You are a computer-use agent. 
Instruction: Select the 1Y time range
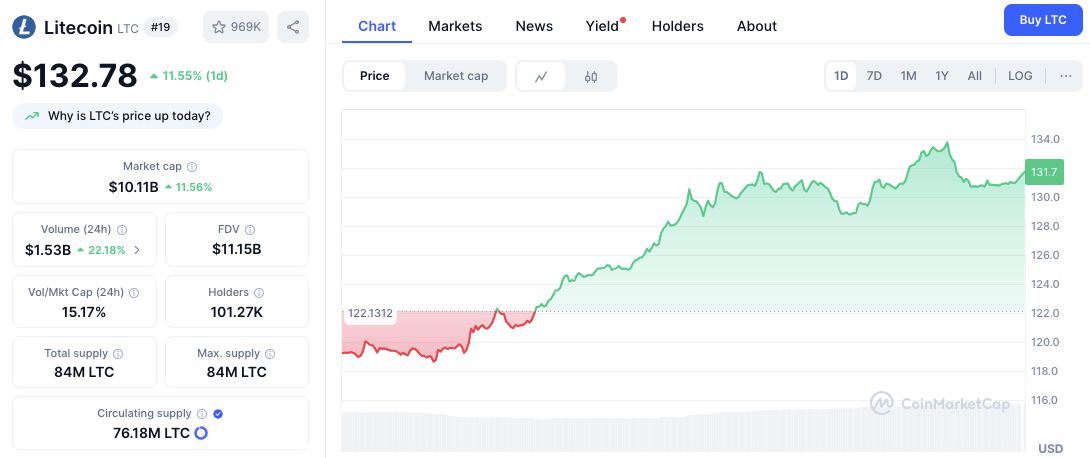tap(941, 76)
